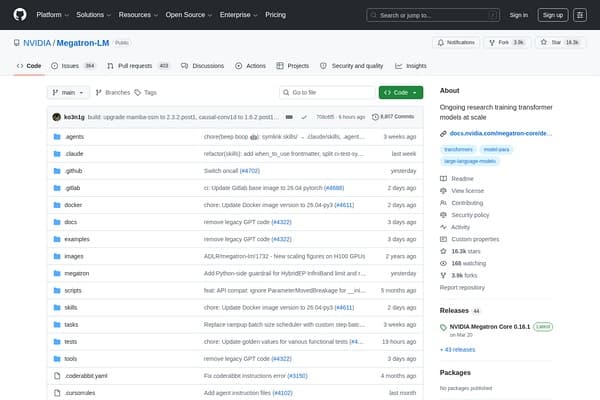Open the docs folder
The width and height of the screenshot is (600, 400).
[x=71, y=222]
